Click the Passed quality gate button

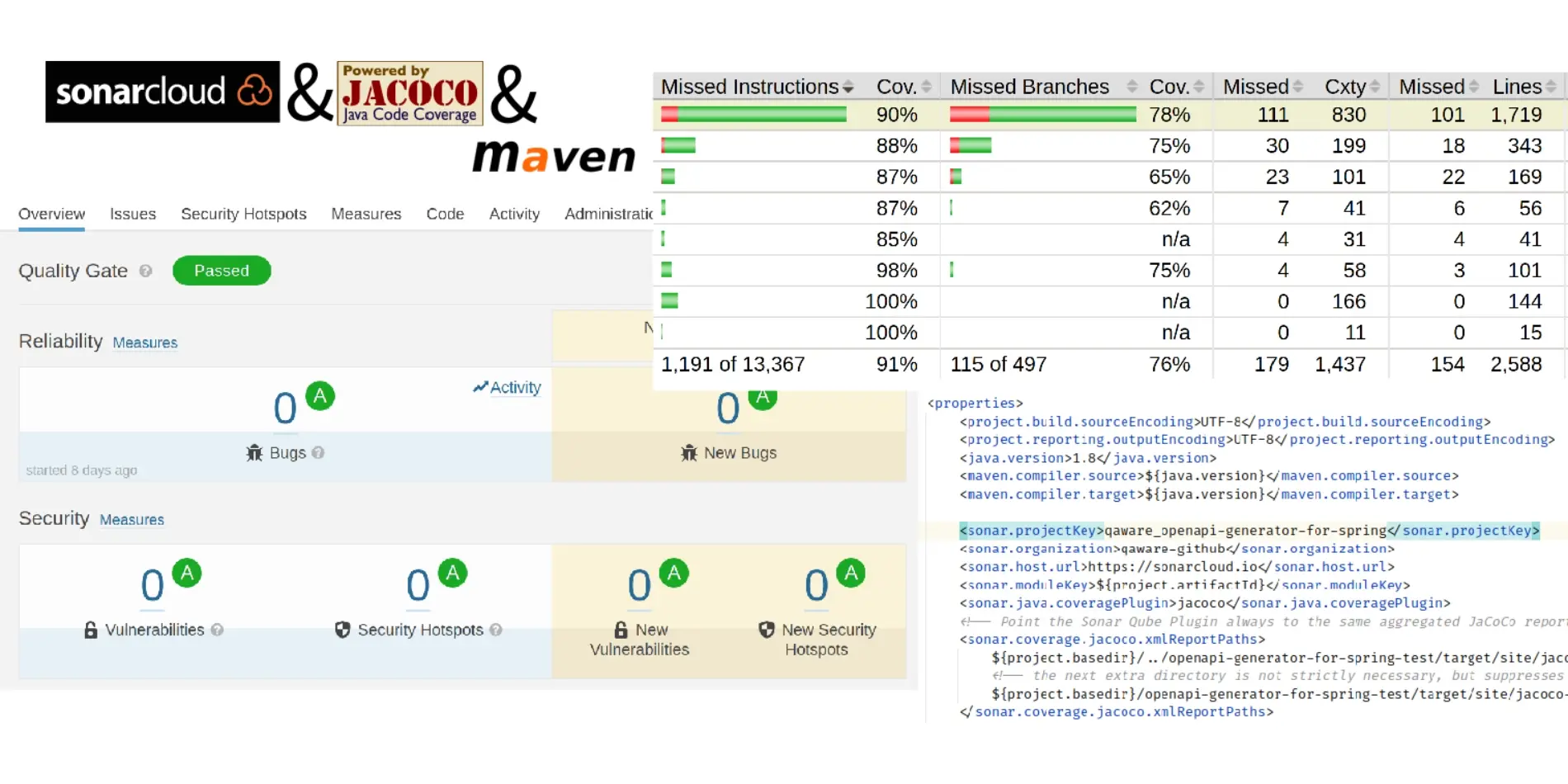point(221,270)
